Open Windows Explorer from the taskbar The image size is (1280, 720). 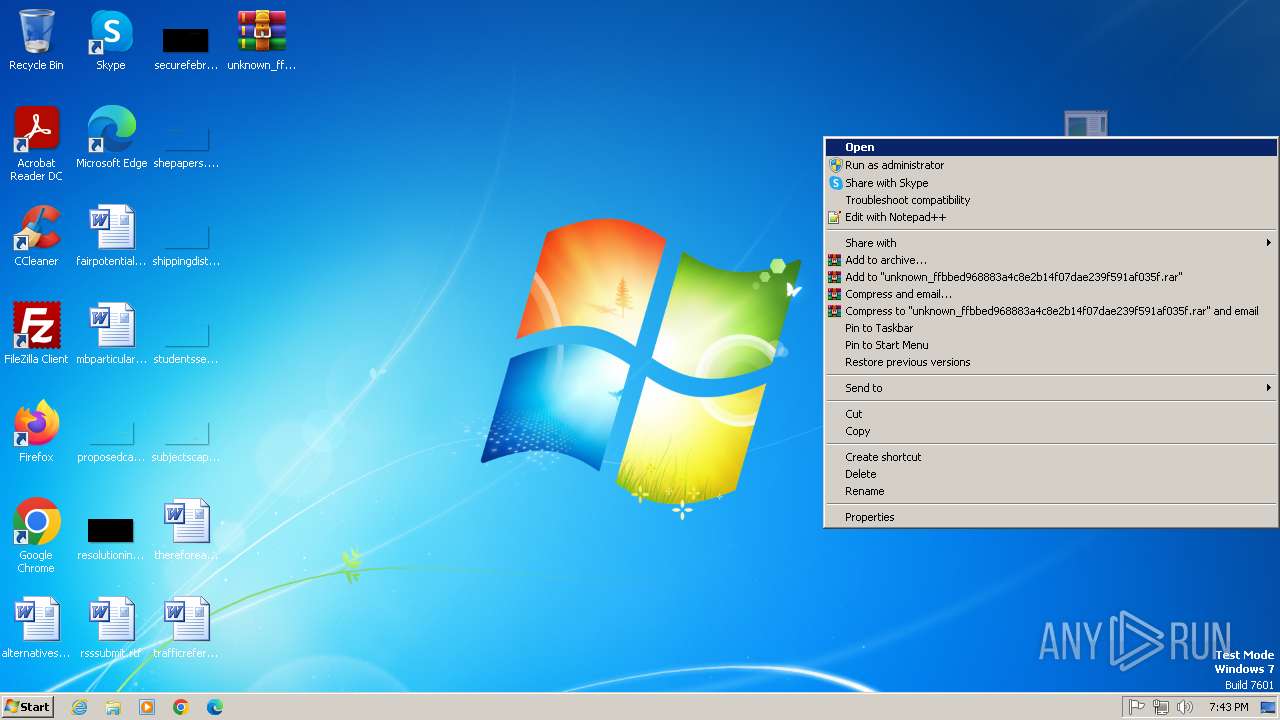pyautogui.click(x=113, y=707)
